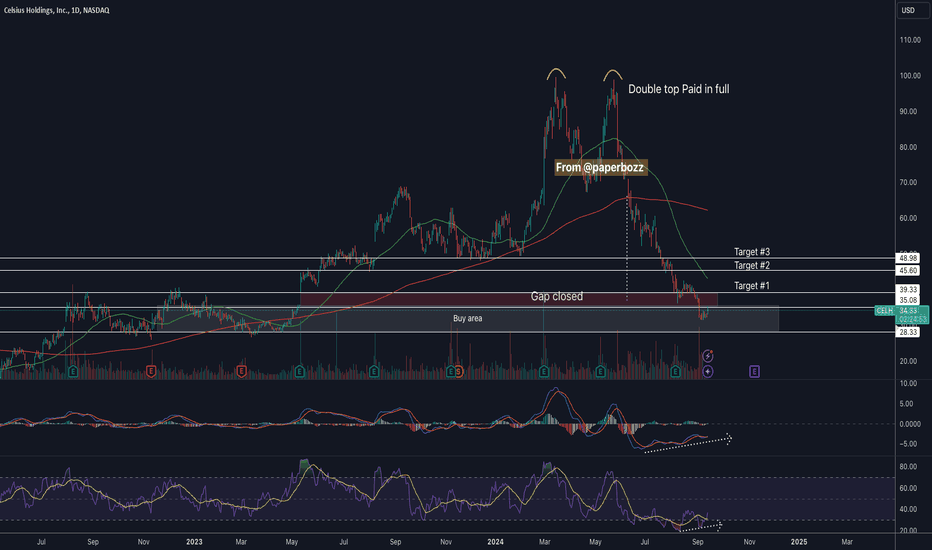Select the 'Gap closed' text annotation

click(x=557, y=296)
